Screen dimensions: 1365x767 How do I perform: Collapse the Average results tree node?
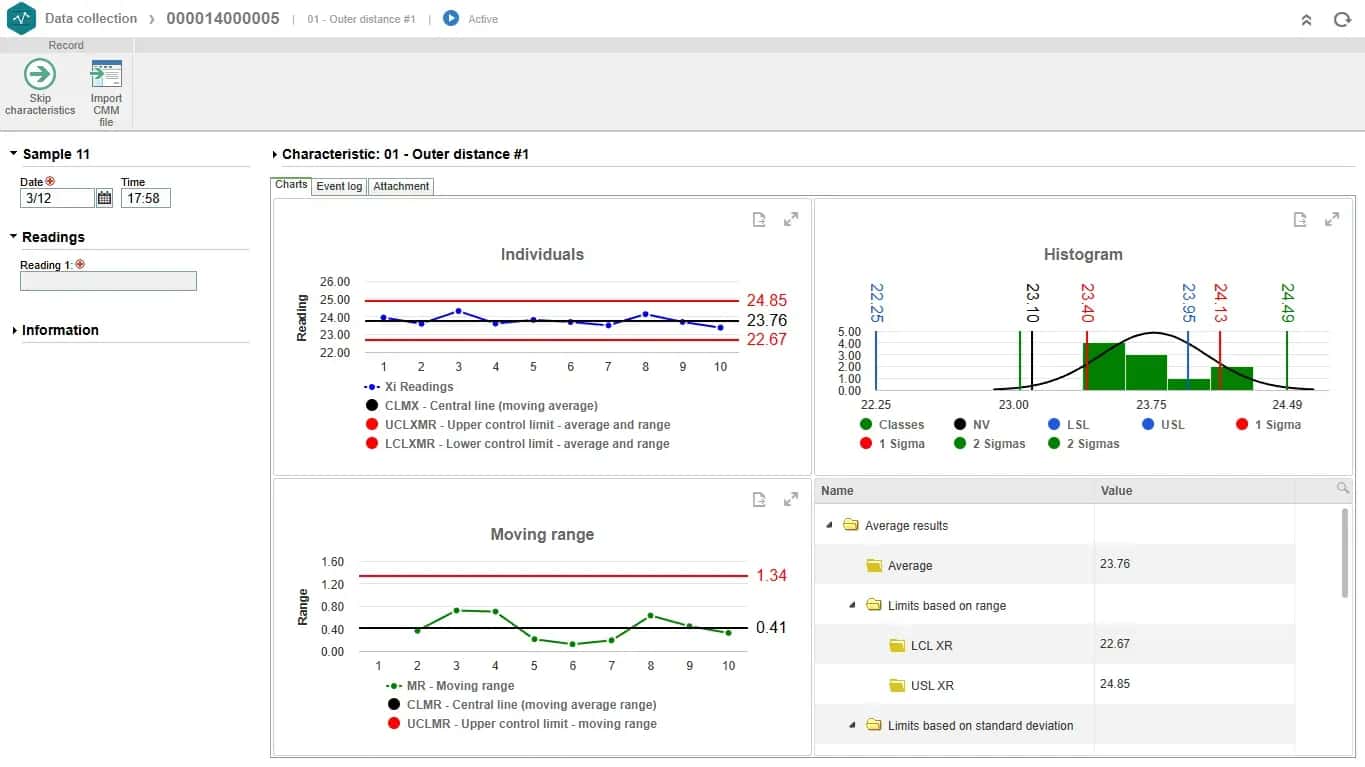(829, 525)
